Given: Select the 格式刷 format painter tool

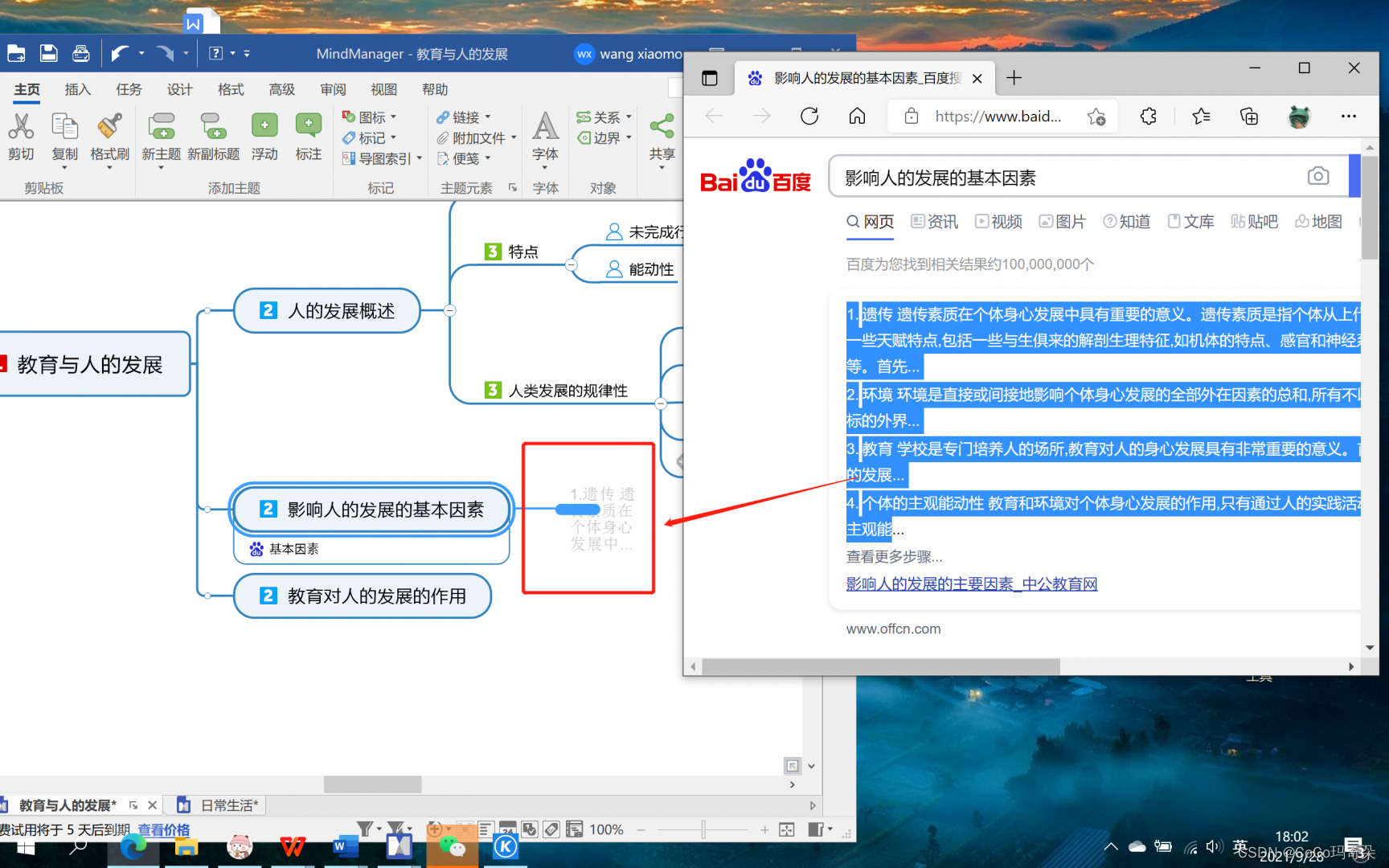Looking at the screenshot, I should point(109,137).
